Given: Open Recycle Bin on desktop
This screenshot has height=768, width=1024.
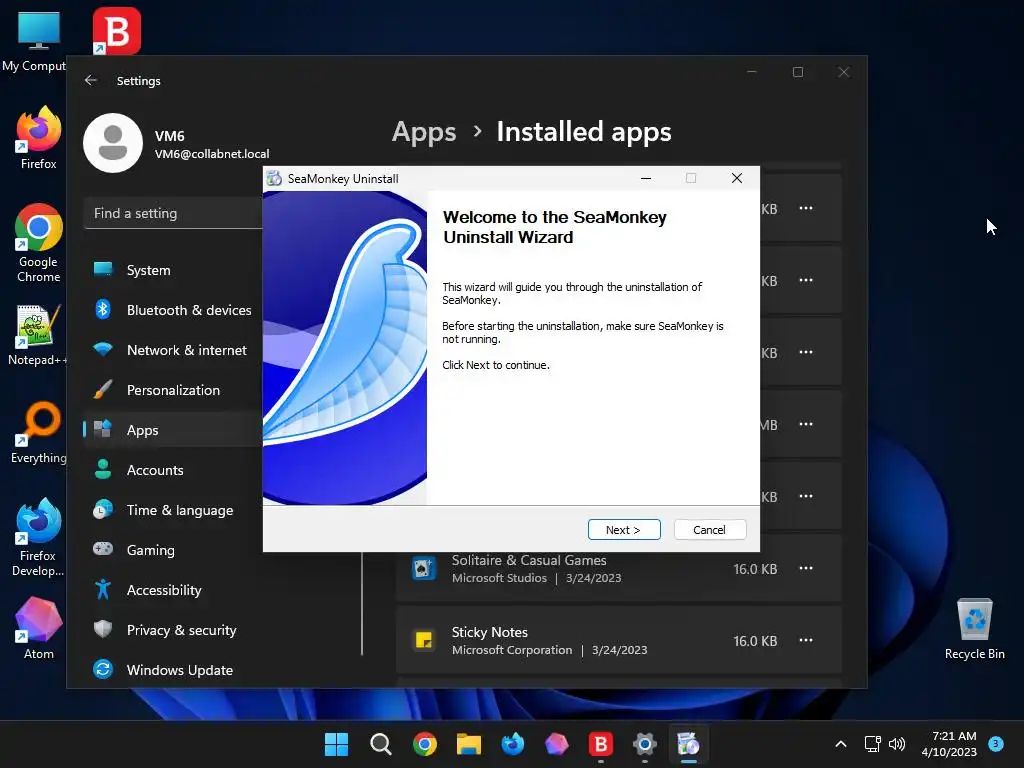Looking at the screenshot, I should click(x=974, y=628).
